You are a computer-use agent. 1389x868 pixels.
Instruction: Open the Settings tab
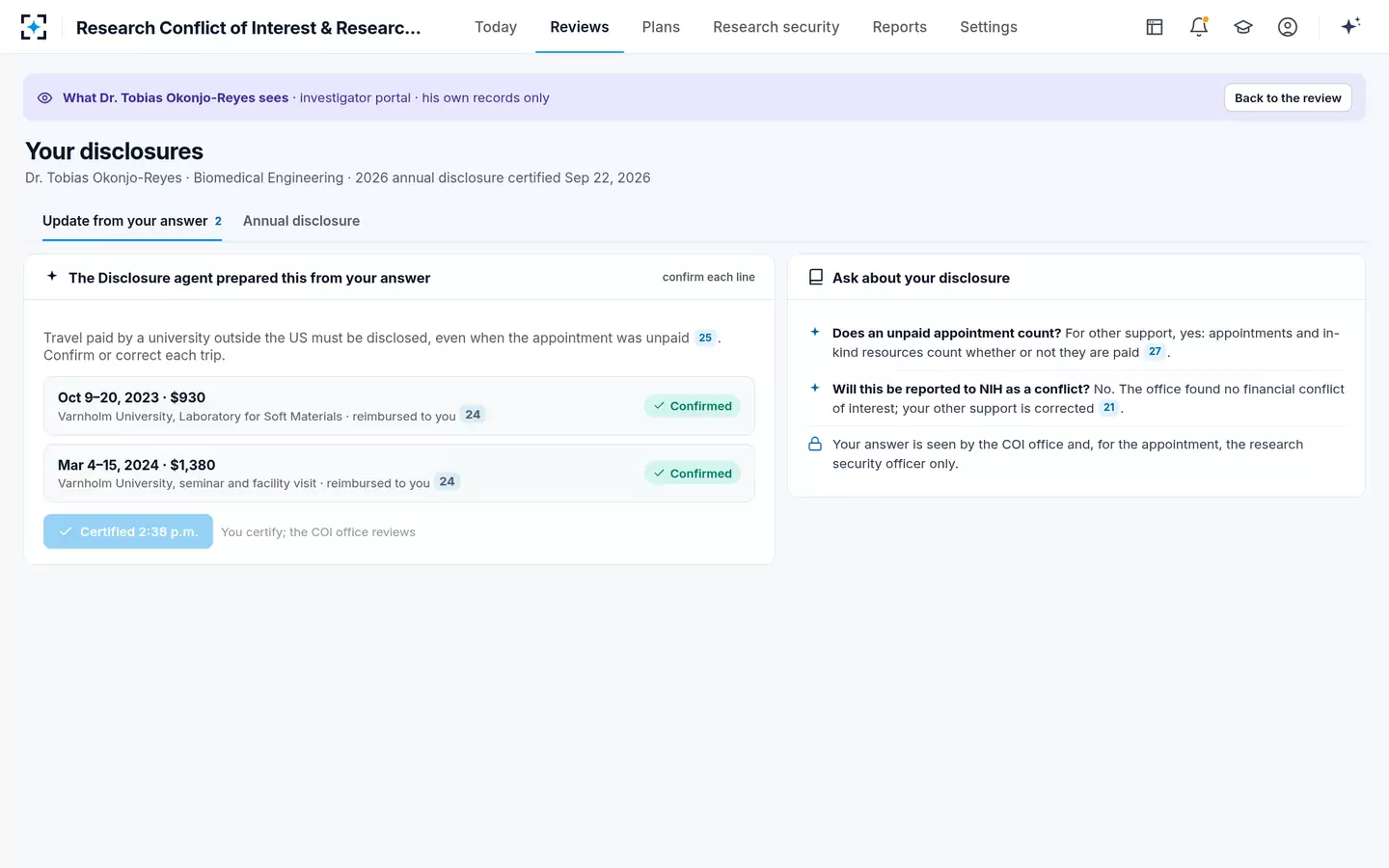tap(989, 27)
